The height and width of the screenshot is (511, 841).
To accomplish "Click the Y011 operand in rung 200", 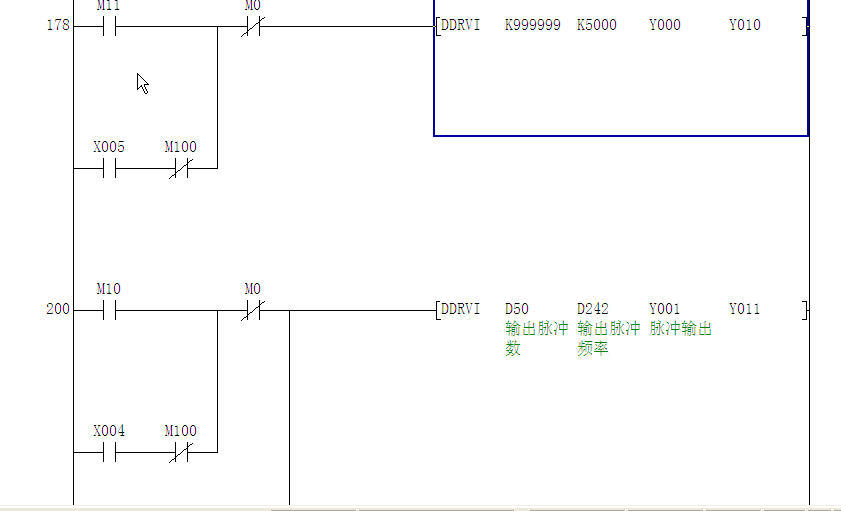I will click(x=744, y=310).
